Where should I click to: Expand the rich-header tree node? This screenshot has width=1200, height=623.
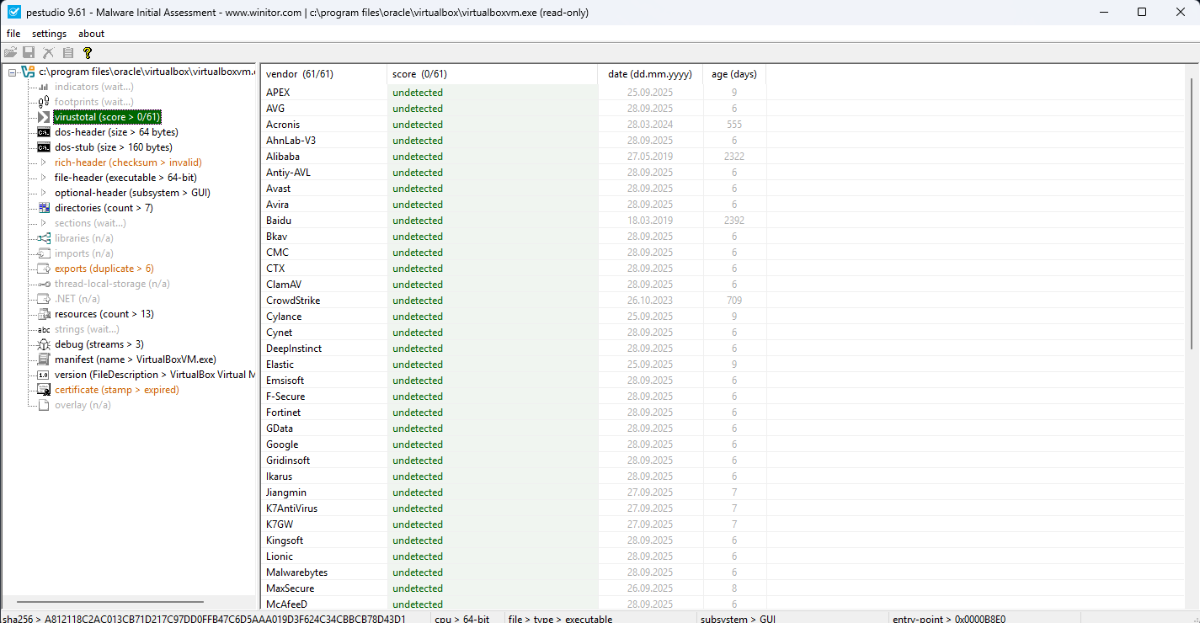click(44, 162)
